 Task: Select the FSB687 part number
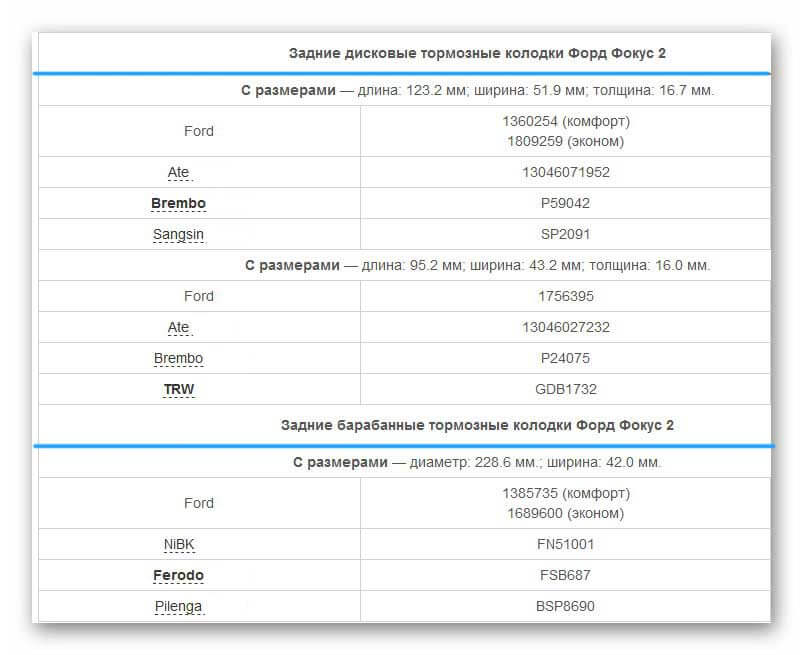565,575
